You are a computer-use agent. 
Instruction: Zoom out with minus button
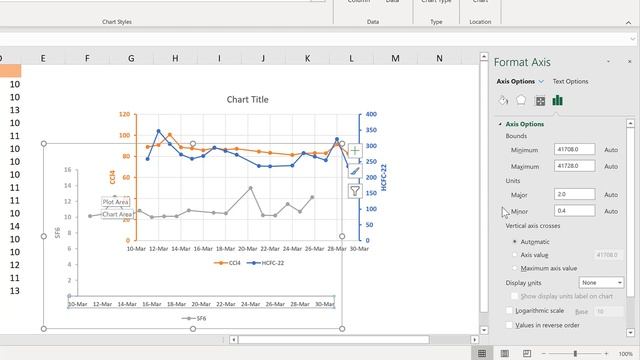point(544,354)
